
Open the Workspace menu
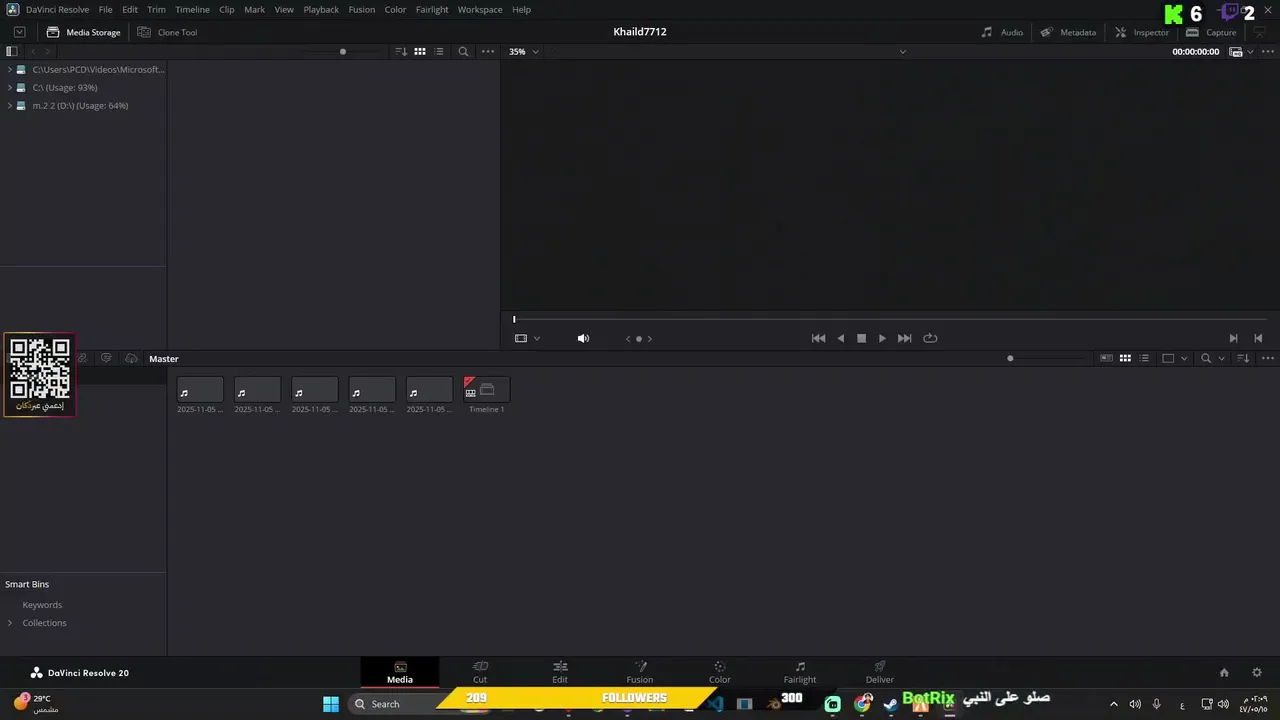(480, 9)
